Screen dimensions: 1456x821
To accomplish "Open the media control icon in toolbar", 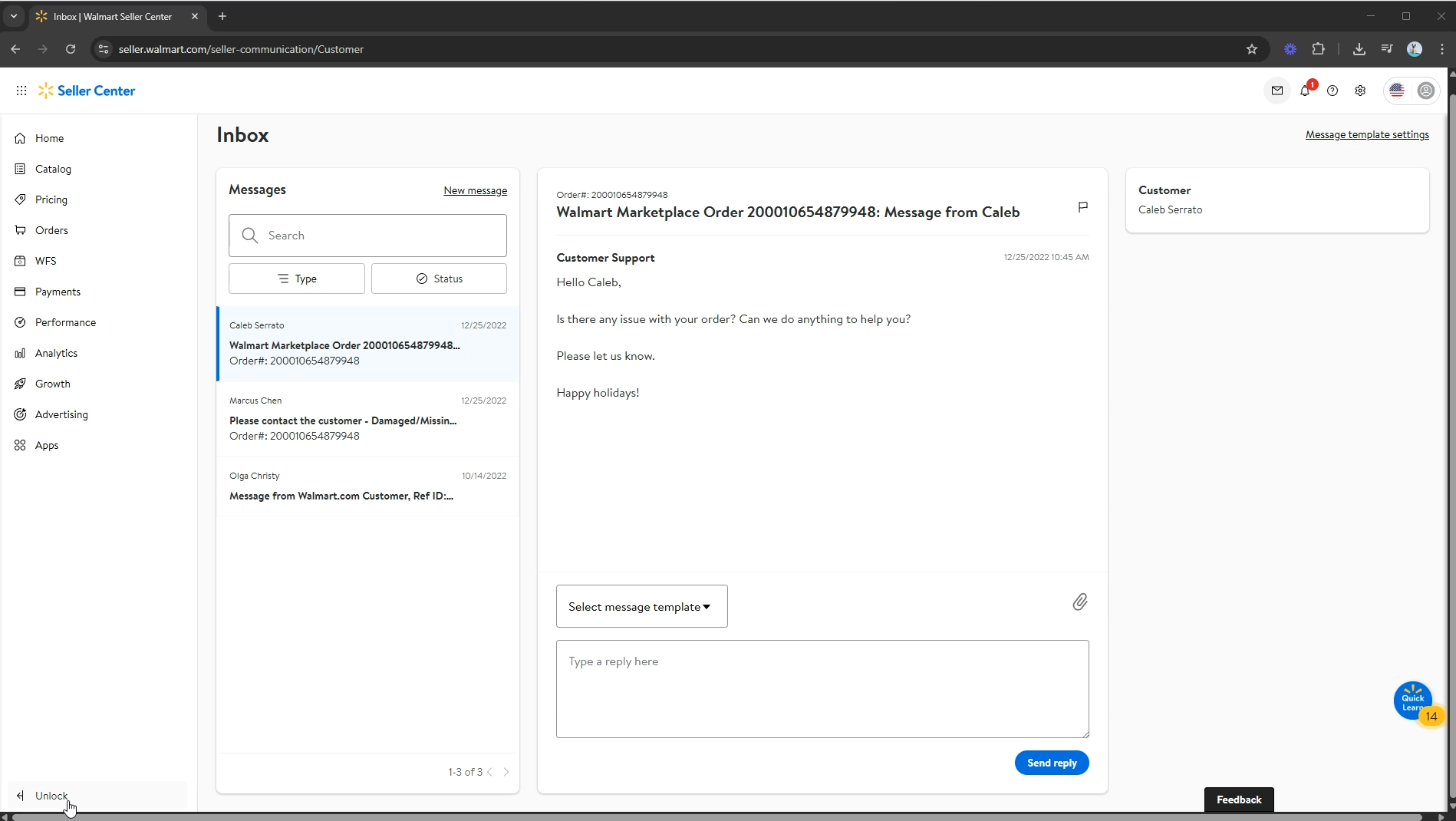I will pos(1387,49).
